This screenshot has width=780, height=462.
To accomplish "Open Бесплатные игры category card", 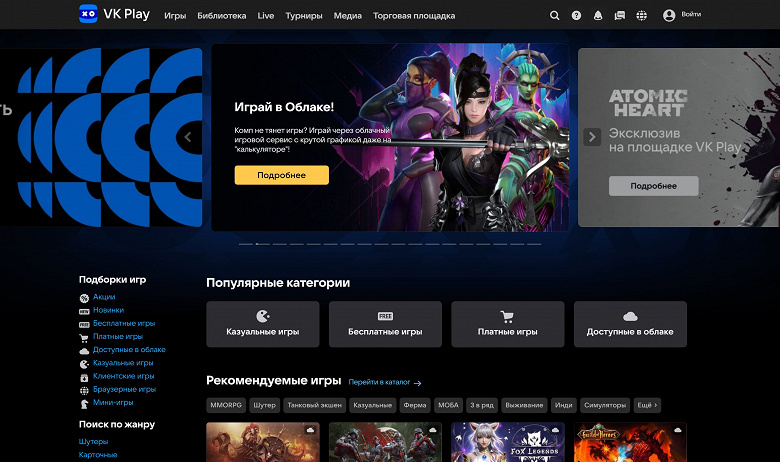I will (x=385, y=324).
